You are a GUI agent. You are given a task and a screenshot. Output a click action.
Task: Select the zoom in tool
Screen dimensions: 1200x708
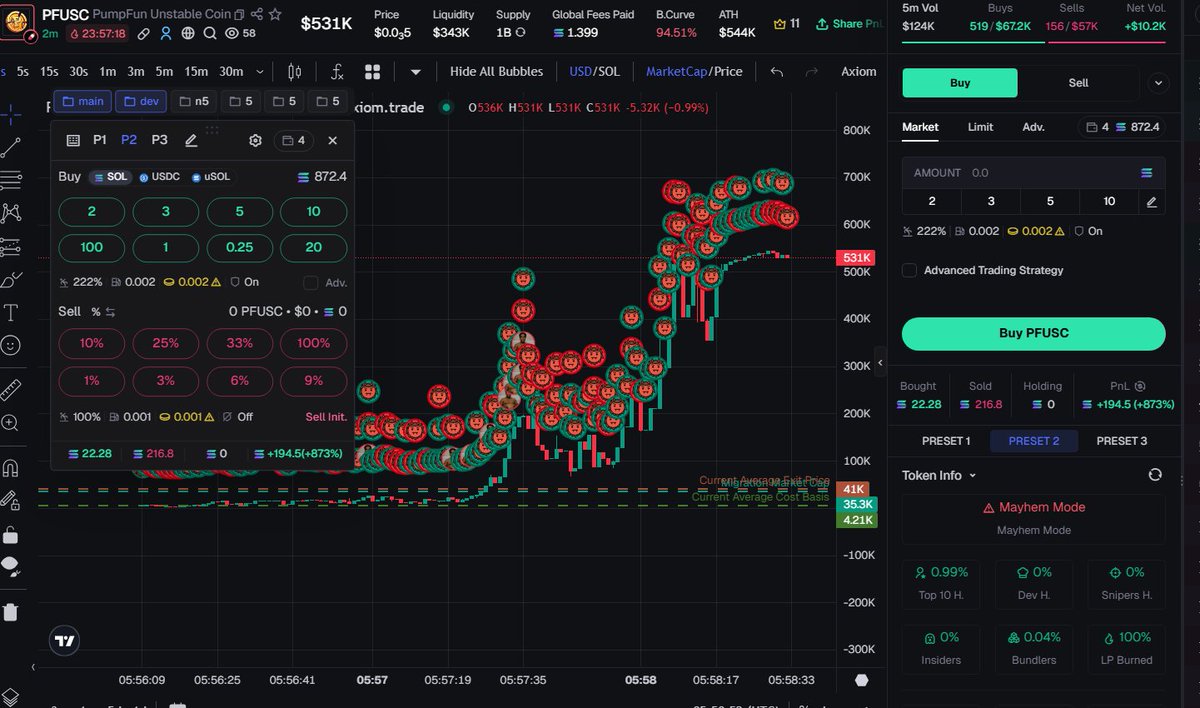[x=11, y=423]
